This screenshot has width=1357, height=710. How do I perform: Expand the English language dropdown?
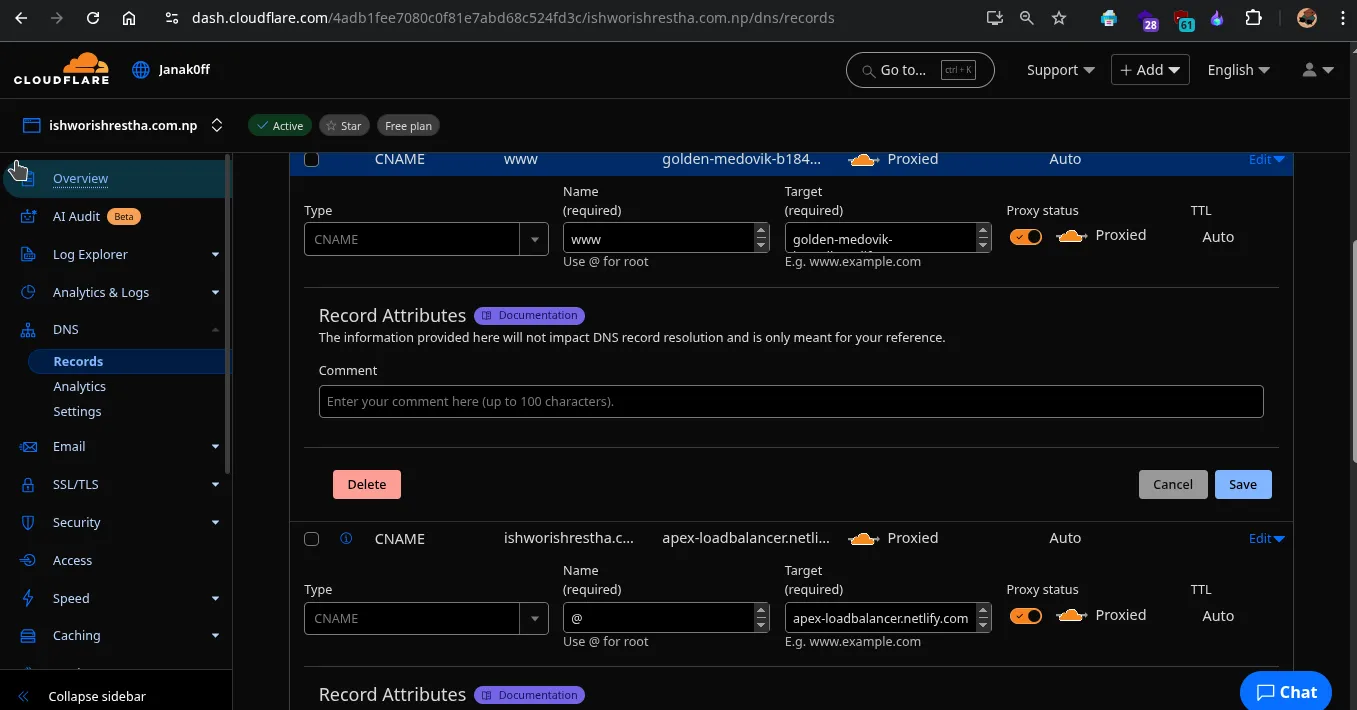[x=1238, y=70]
